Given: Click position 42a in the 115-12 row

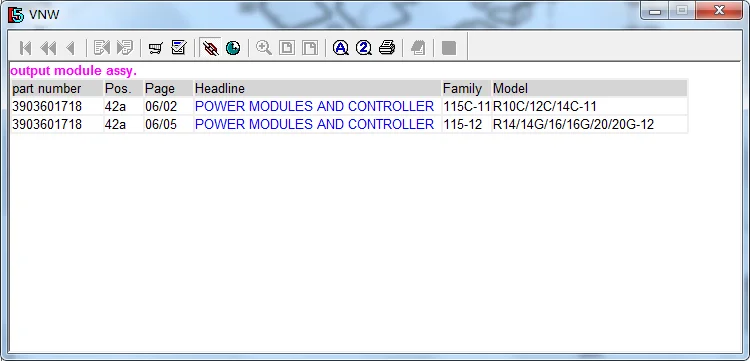Looking at the screenshot, I should [x=115, y=124].
